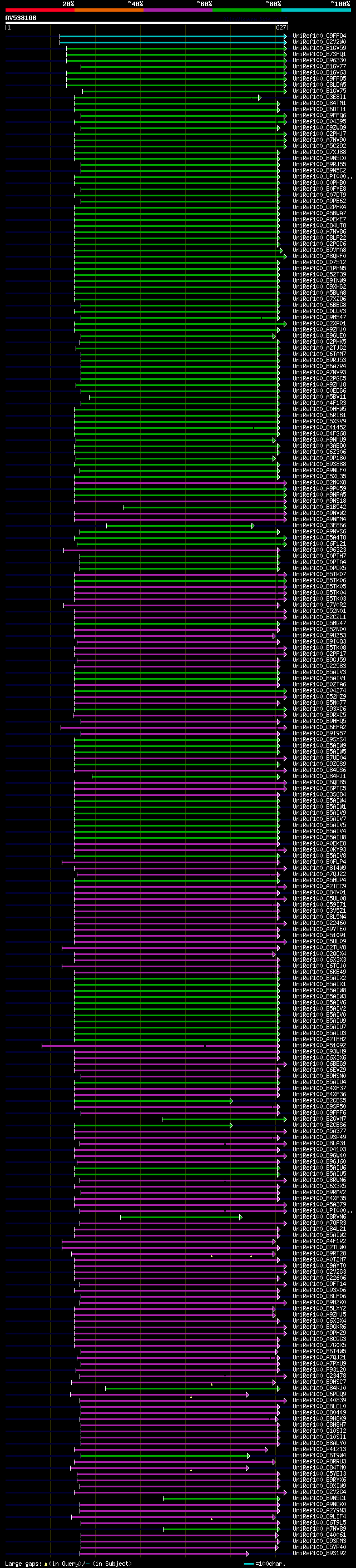Select the UniRef100_B9INW9 label

[319, 280]
